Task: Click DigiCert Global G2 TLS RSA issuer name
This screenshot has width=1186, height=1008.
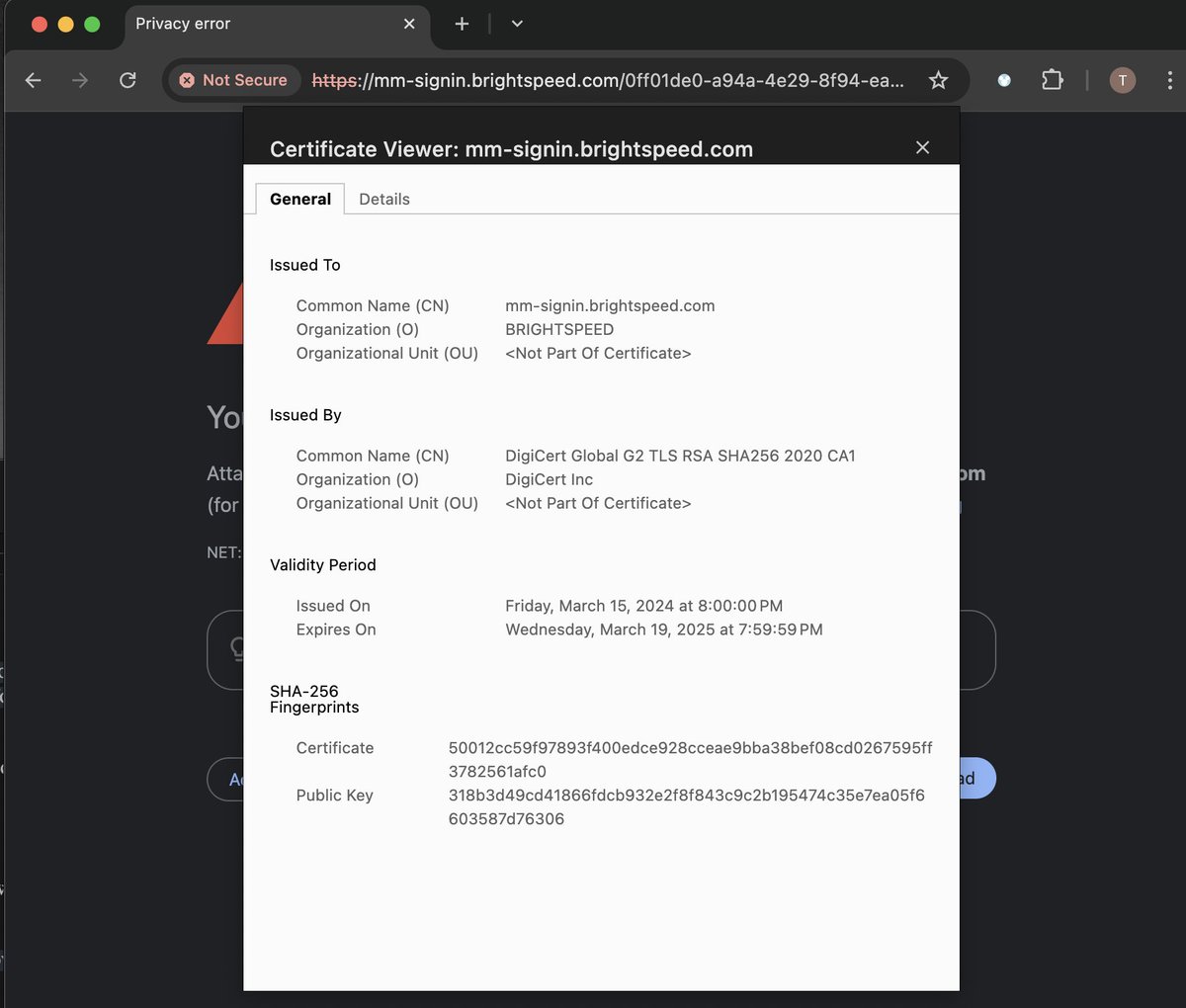Action: point(680,456)
